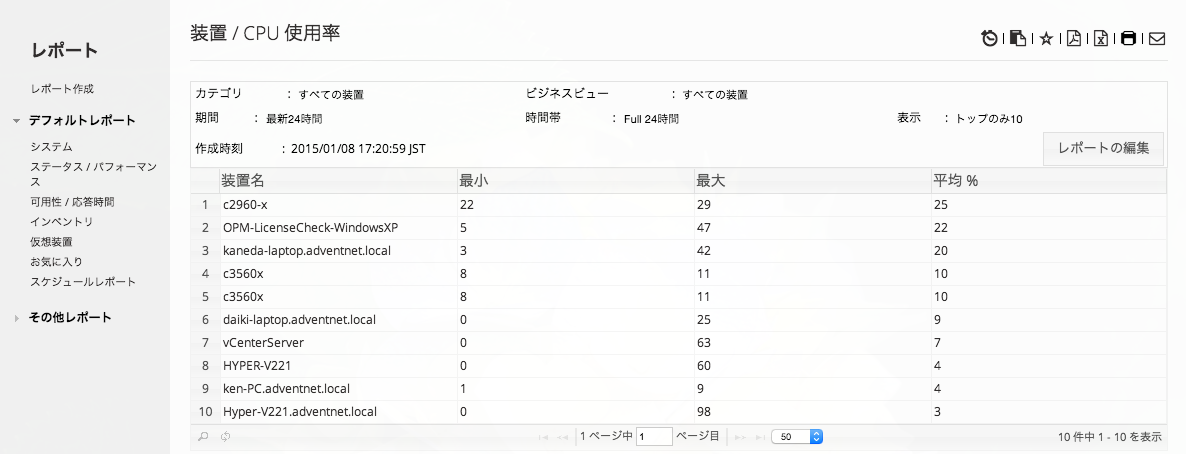Click the copy report icon

click(1018, 39)
